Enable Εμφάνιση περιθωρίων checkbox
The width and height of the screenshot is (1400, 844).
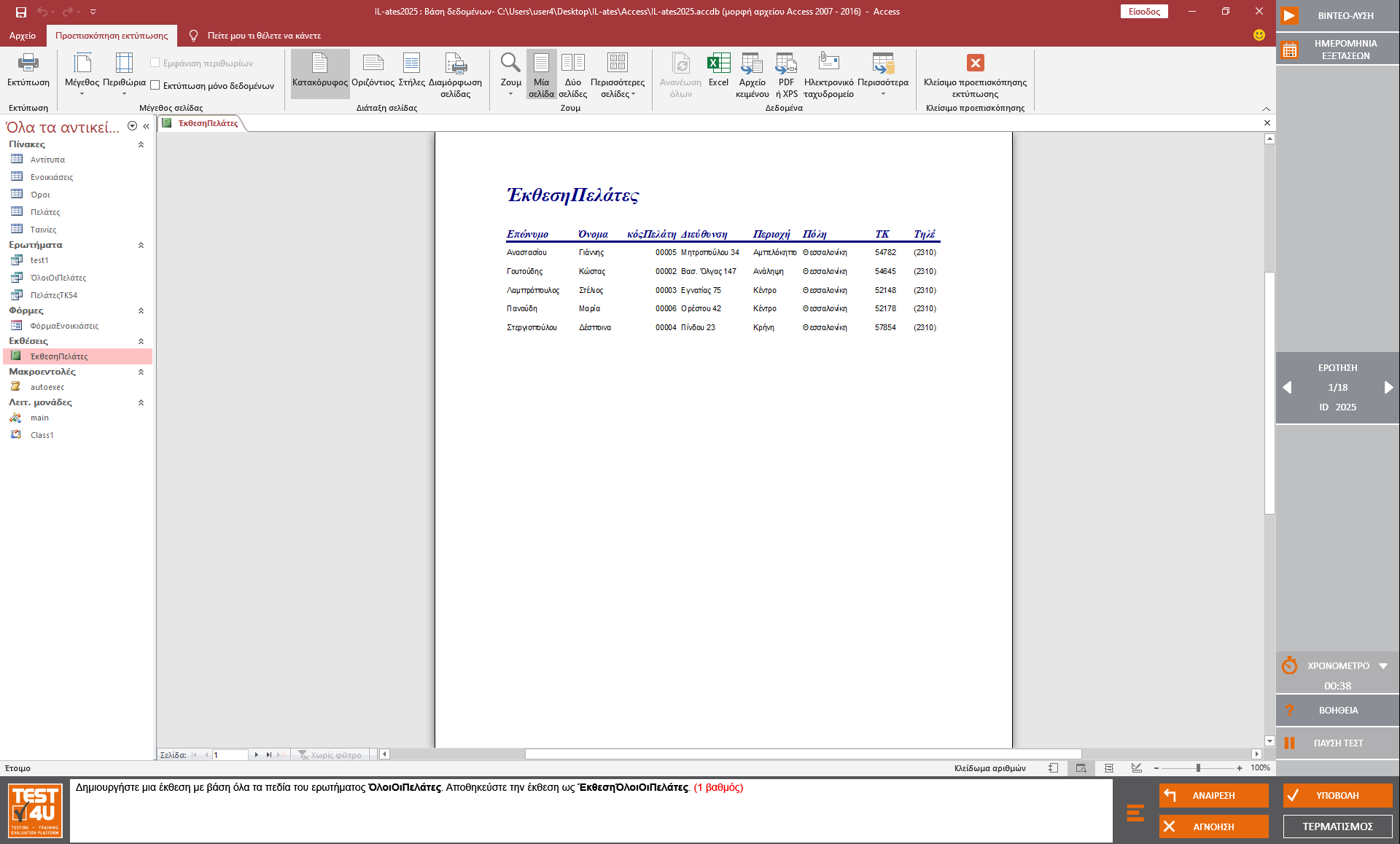click(156, 63)
